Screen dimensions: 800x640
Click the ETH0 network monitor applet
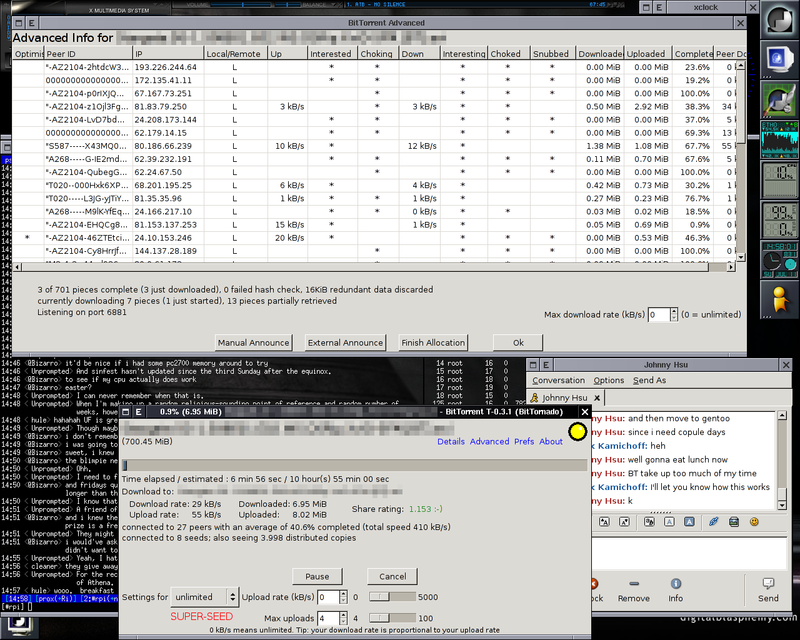pos(780,139)
